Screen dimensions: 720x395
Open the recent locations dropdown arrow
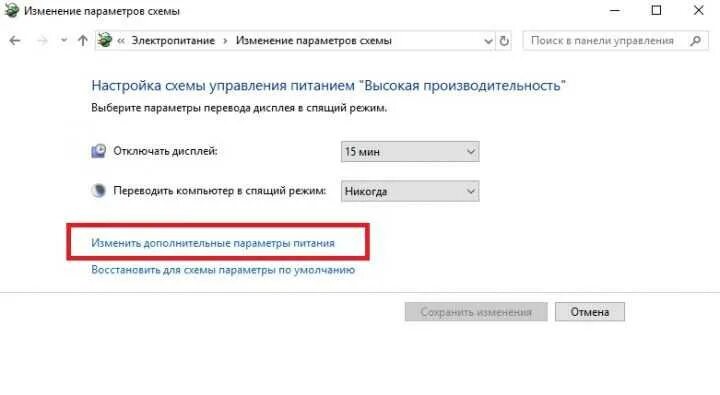coord(64,41)
